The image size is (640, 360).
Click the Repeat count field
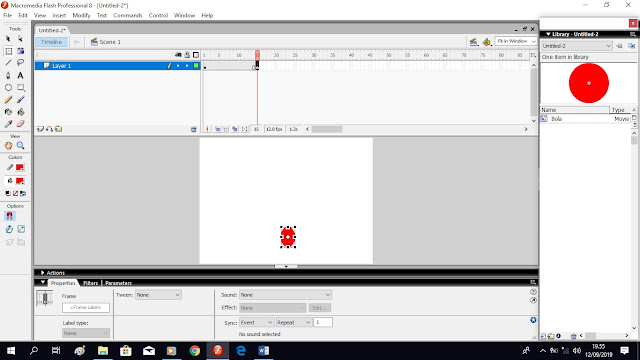(323, 322)
